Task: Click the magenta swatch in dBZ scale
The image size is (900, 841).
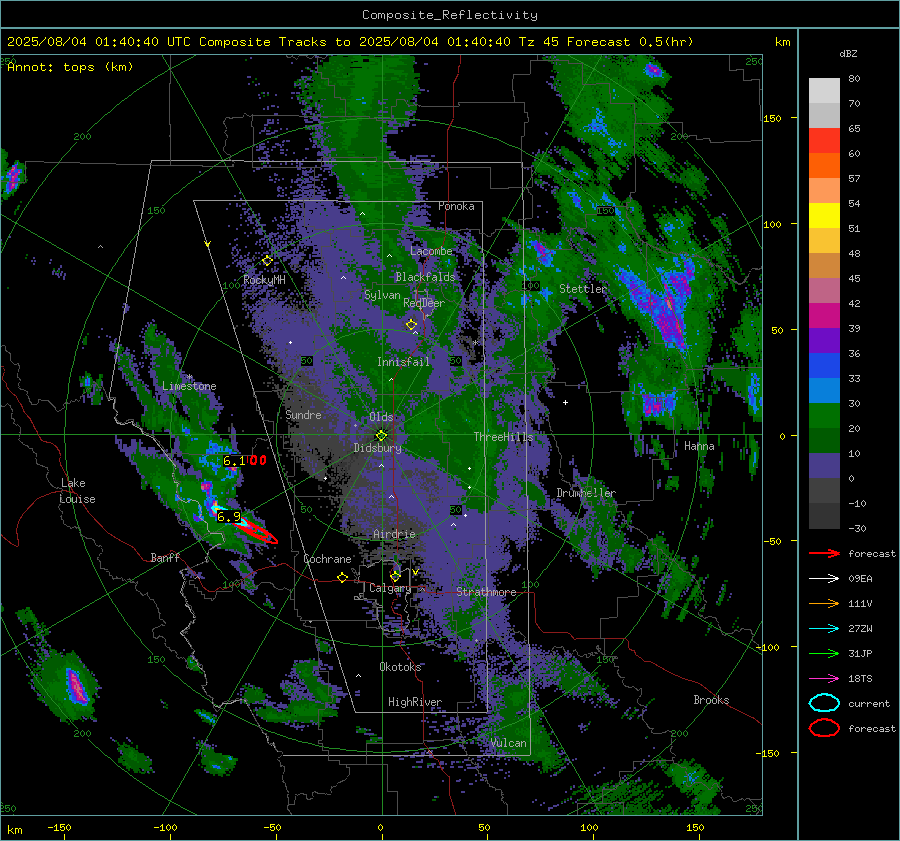Action: (824, 316)
